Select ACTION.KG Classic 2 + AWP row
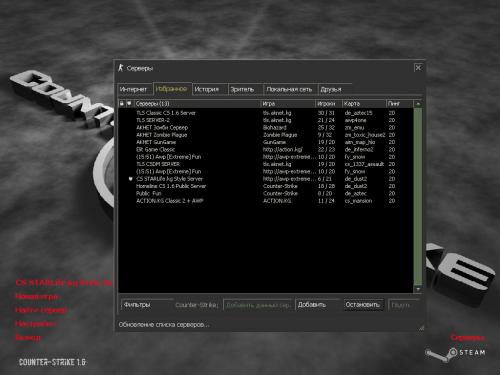 pos(266,201)
